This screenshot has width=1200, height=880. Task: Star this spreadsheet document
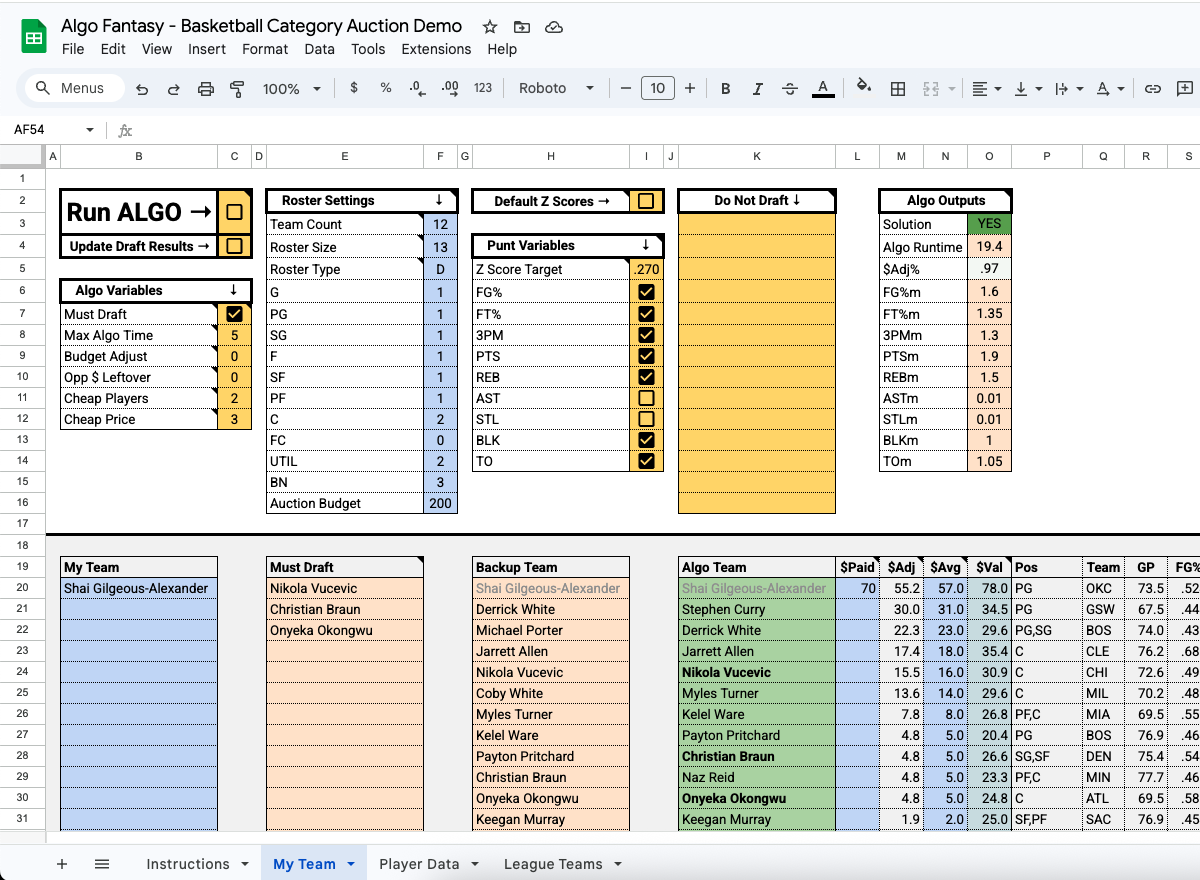(x=490, y=27)
